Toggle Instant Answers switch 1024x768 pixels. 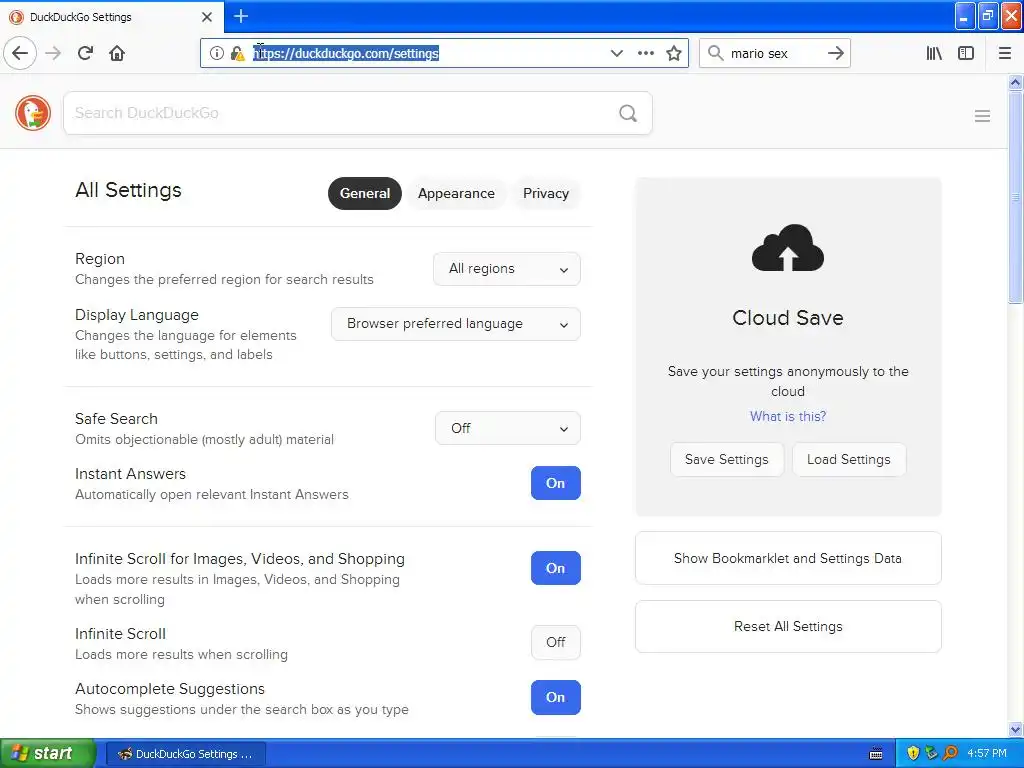click(555, 483)
